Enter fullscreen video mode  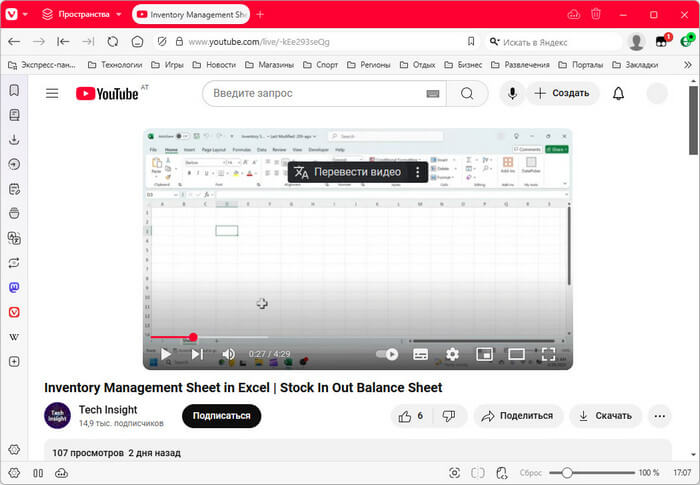548,354
